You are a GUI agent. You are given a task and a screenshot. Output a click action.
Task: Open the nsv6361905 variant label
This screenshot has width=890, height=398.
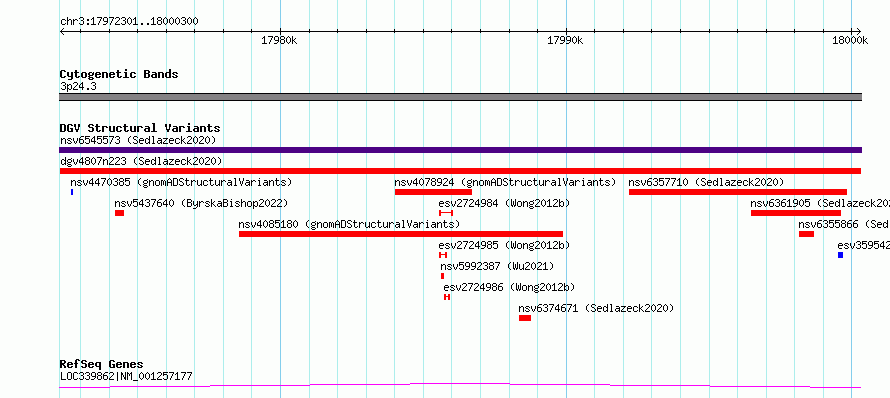tap(820, 203)
